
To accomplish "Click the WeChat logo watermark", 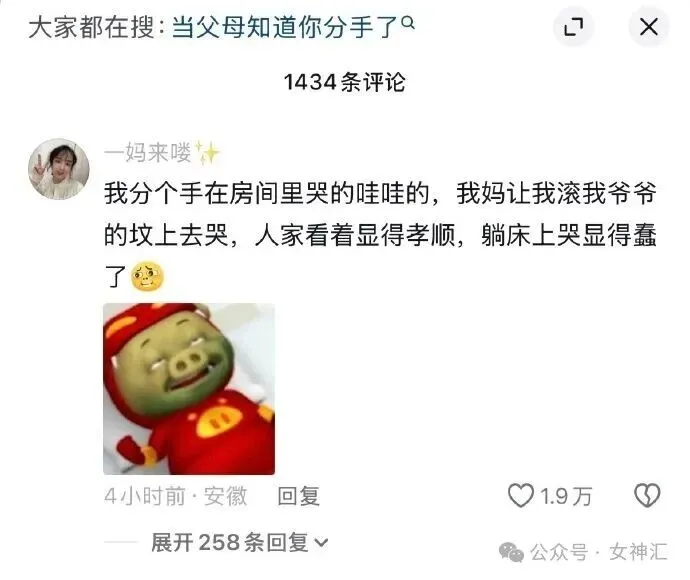I will pos(511,552).
